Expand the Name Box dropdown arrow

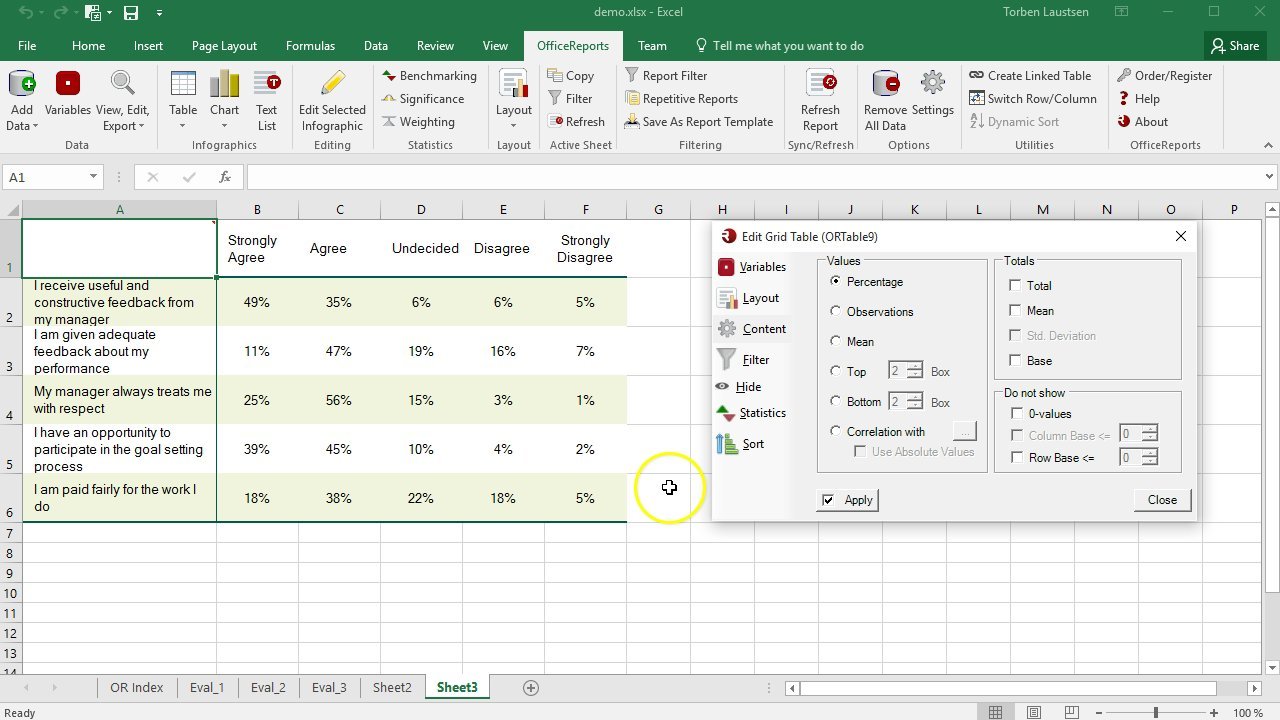(93, 177)
